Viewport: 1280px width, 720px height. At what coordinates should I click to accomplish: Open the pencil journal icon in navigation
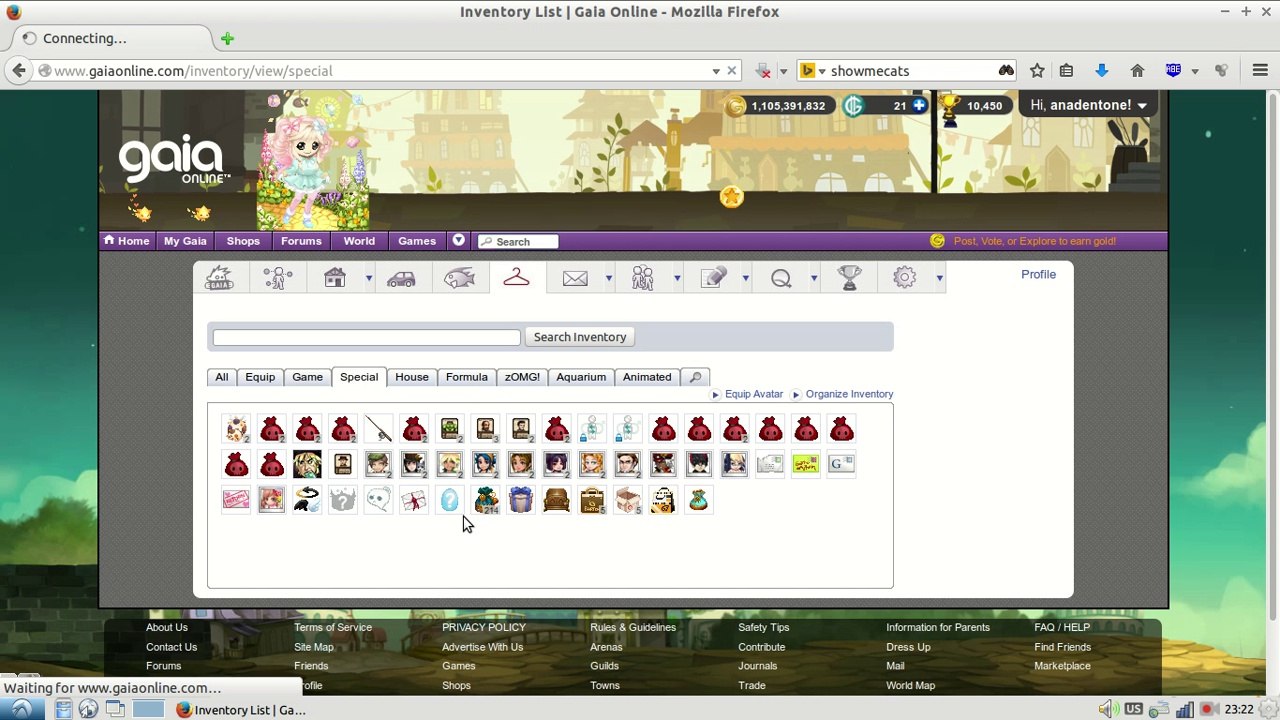[713, 278]
